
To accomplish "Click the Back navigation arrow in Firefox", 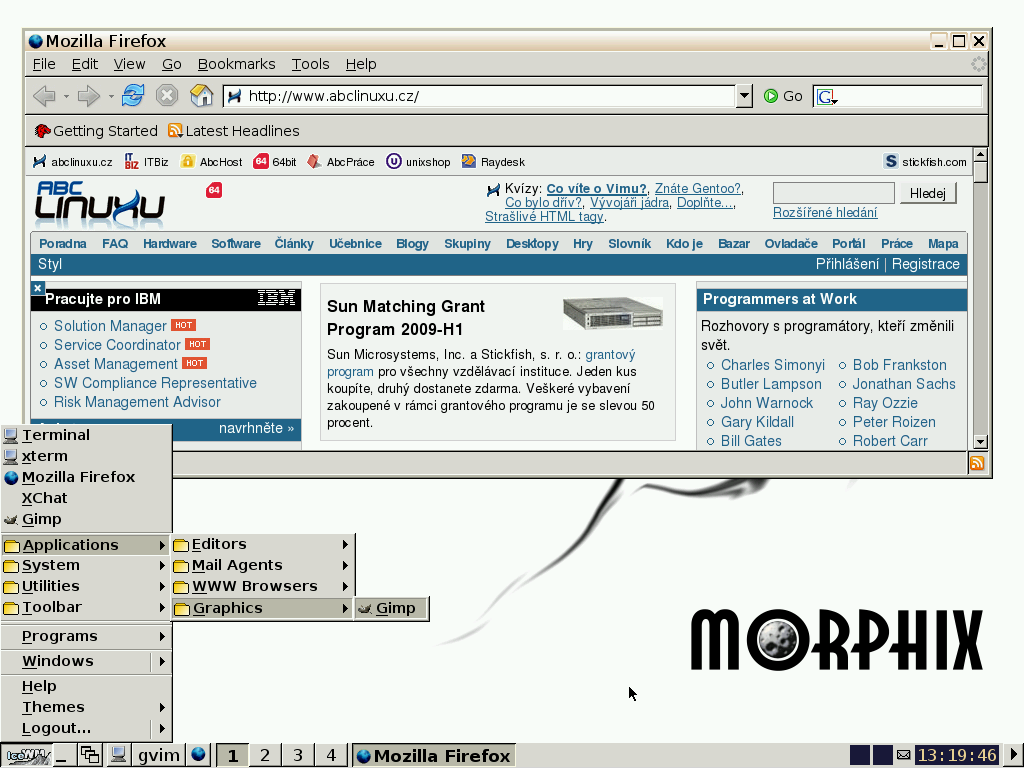I will click(44, 96).
